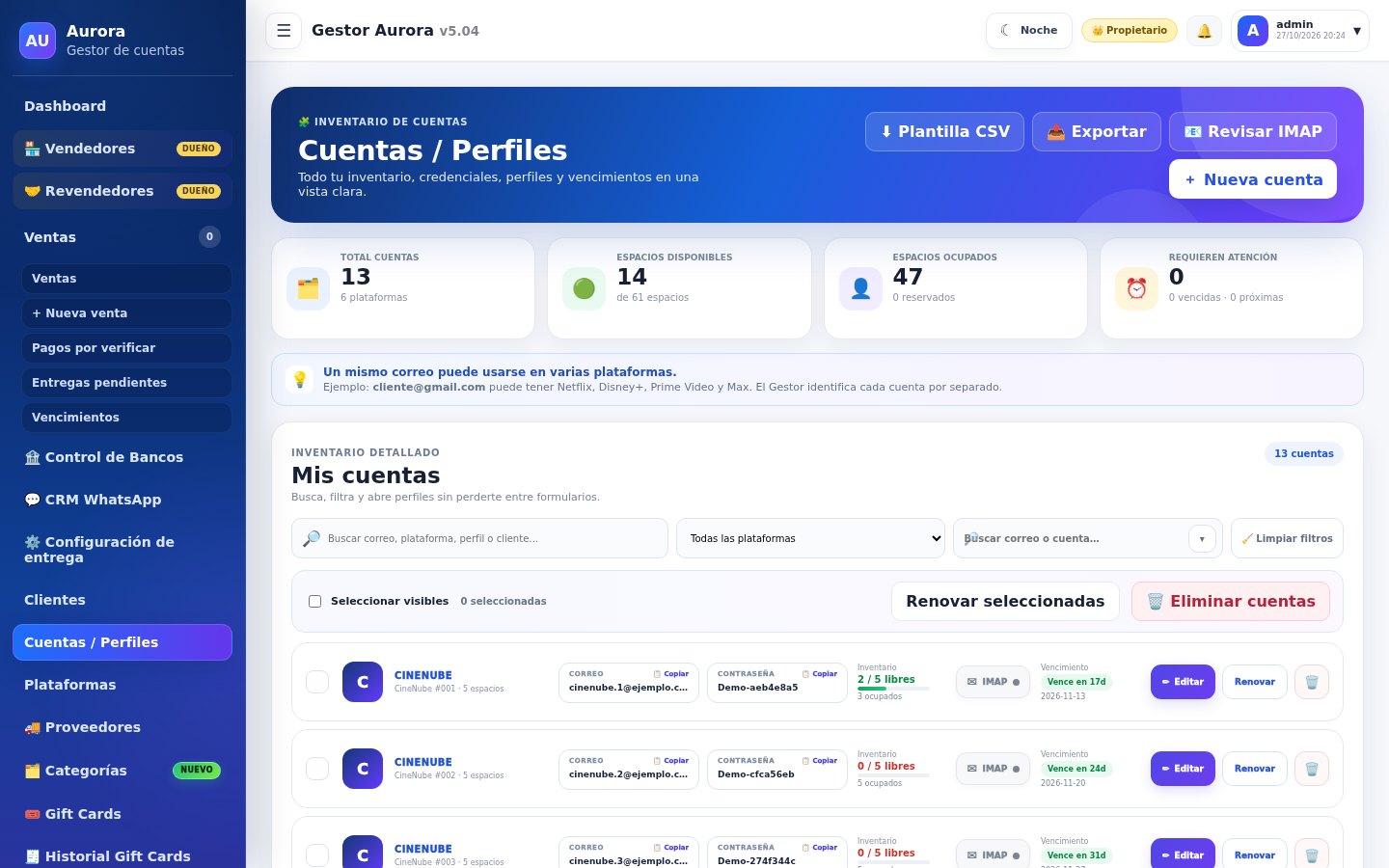The image size is (1389, 868).
Task: Click the alarm clock attention icon
Action: [x=1136, y=288]
